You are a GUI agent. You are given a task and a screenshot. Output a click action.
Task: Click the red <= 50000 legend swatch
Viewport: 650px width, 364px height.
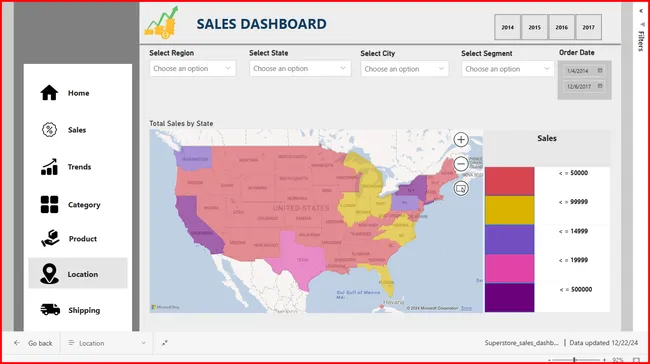coord(509,181)
